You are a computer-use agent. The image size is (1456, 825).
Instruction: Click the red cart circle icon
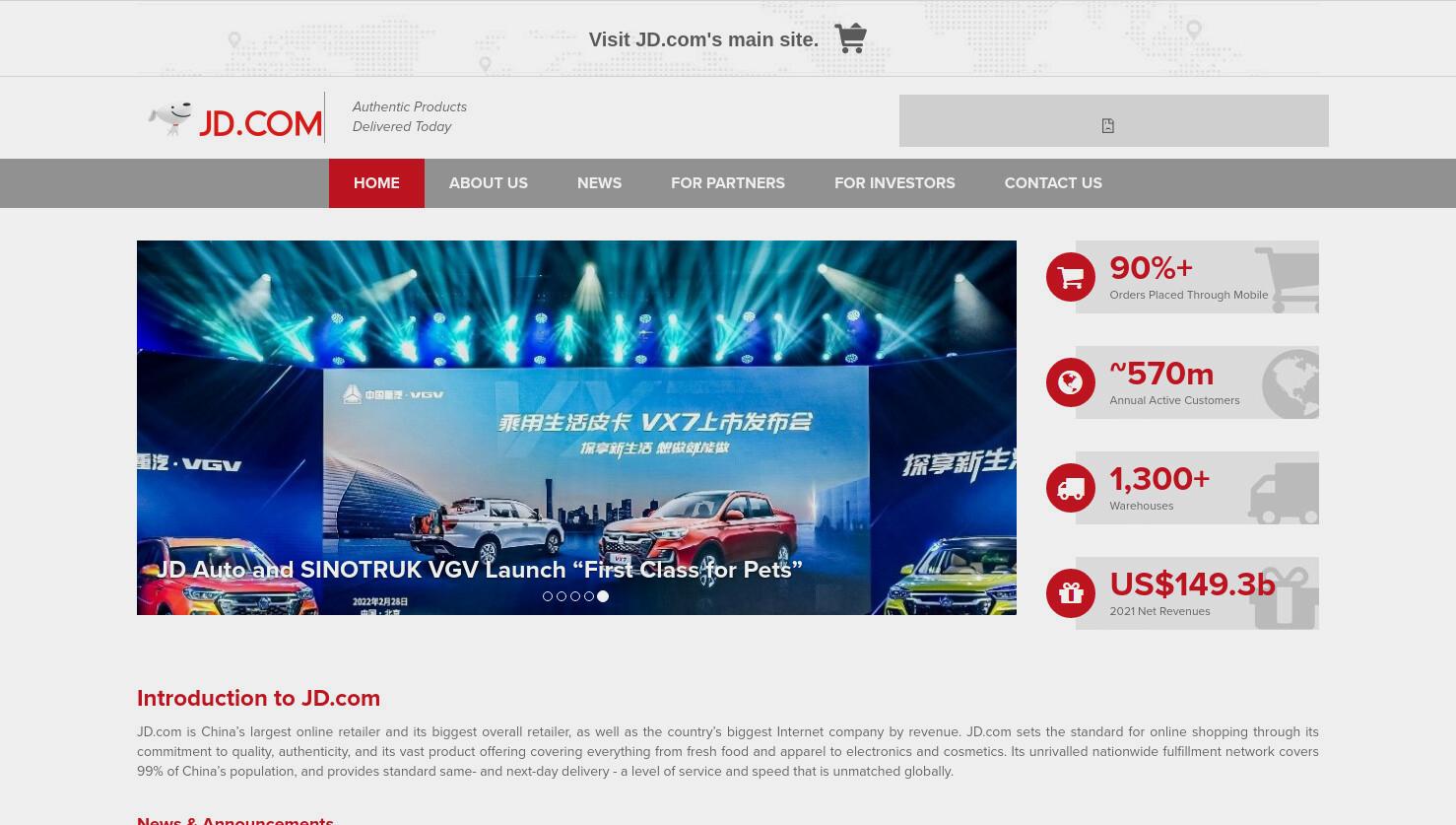[1071, 277]
